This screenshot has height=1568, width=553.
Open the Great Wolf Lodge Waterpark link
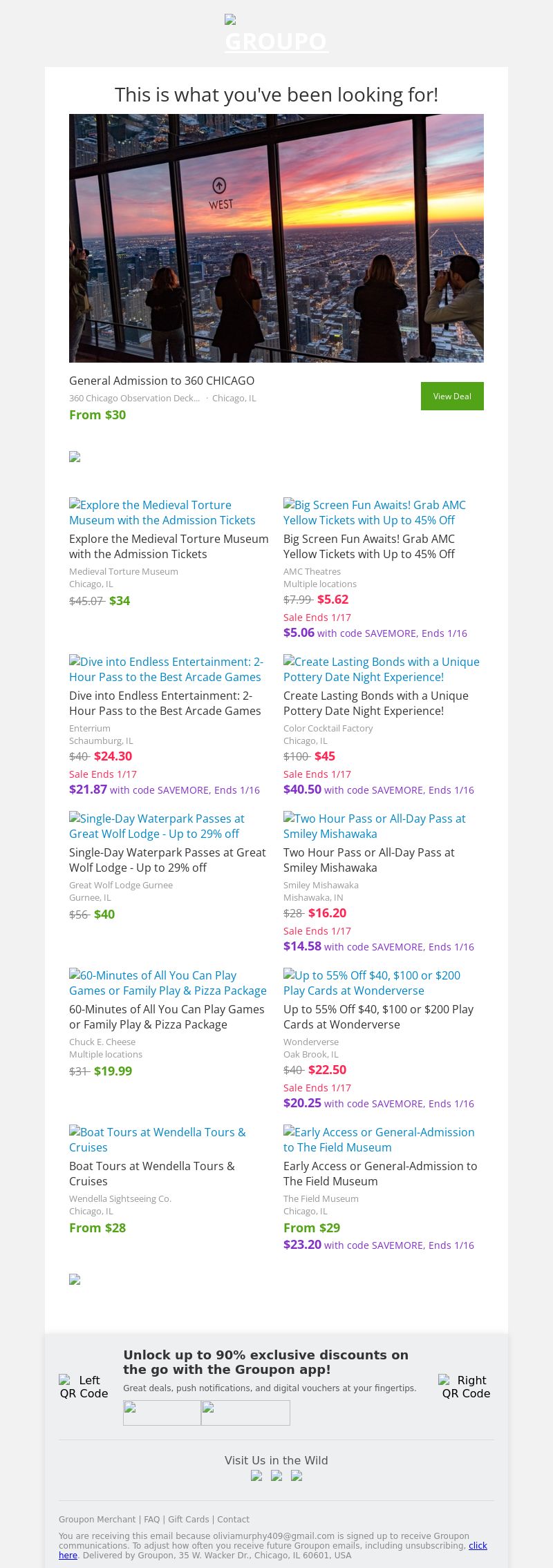point(157,826)
